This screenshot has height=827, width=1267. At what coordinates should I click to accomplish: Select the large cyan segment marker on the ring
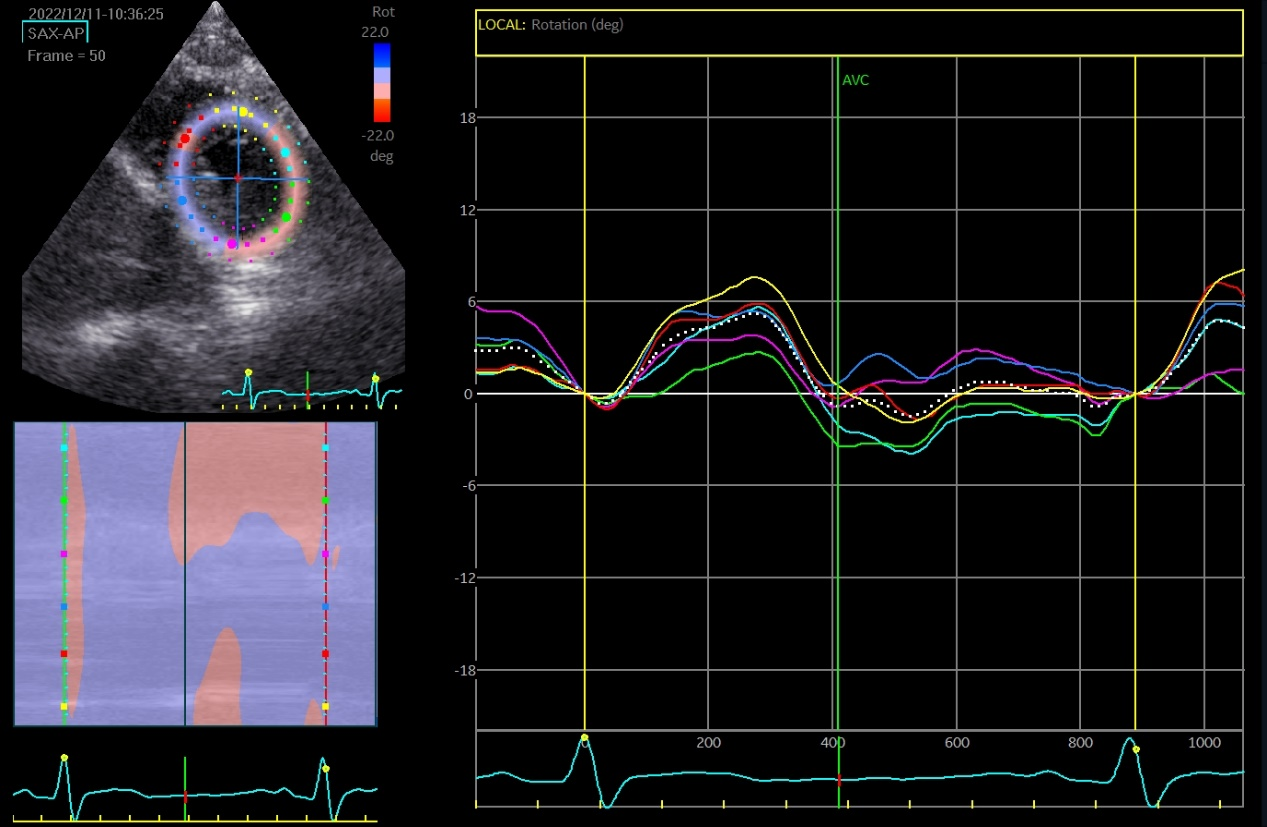tap(285, 152)
